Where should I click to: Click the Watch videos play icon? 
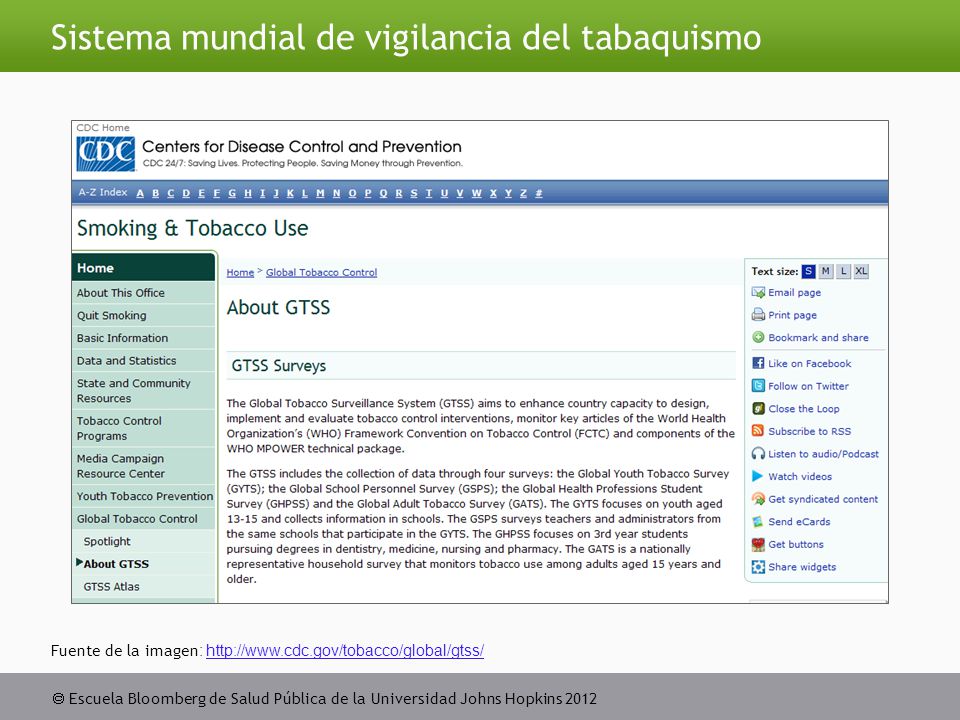[758, 476]
